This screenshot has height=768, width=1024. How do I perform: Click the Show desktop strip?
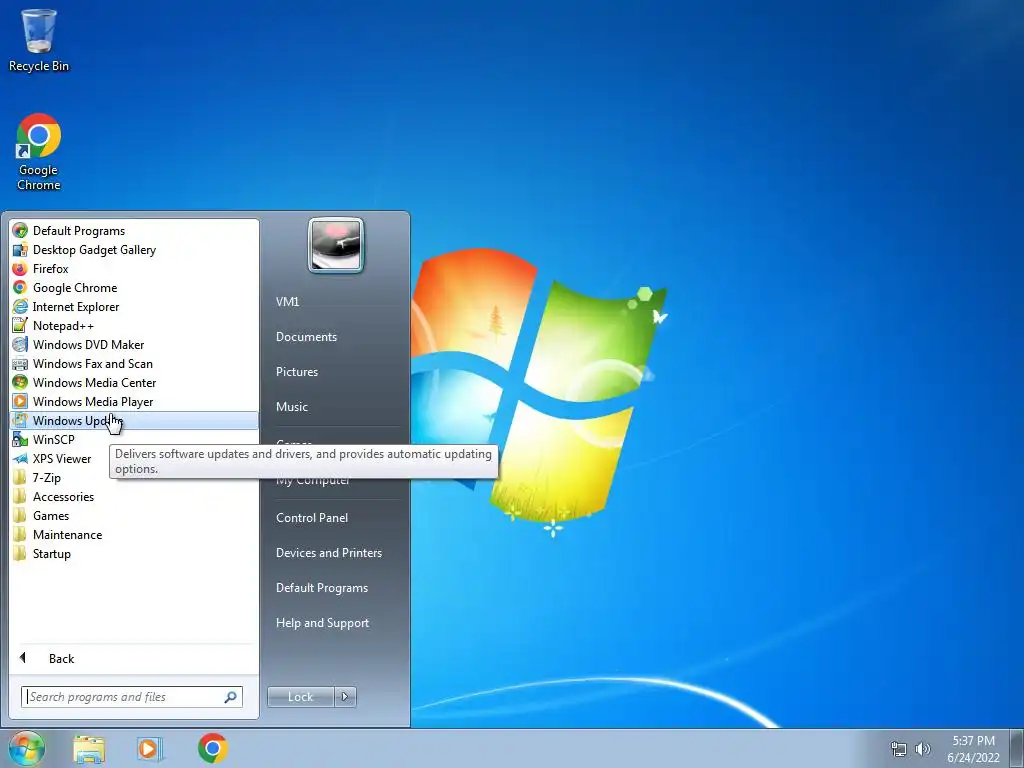tap(1018, 748)
